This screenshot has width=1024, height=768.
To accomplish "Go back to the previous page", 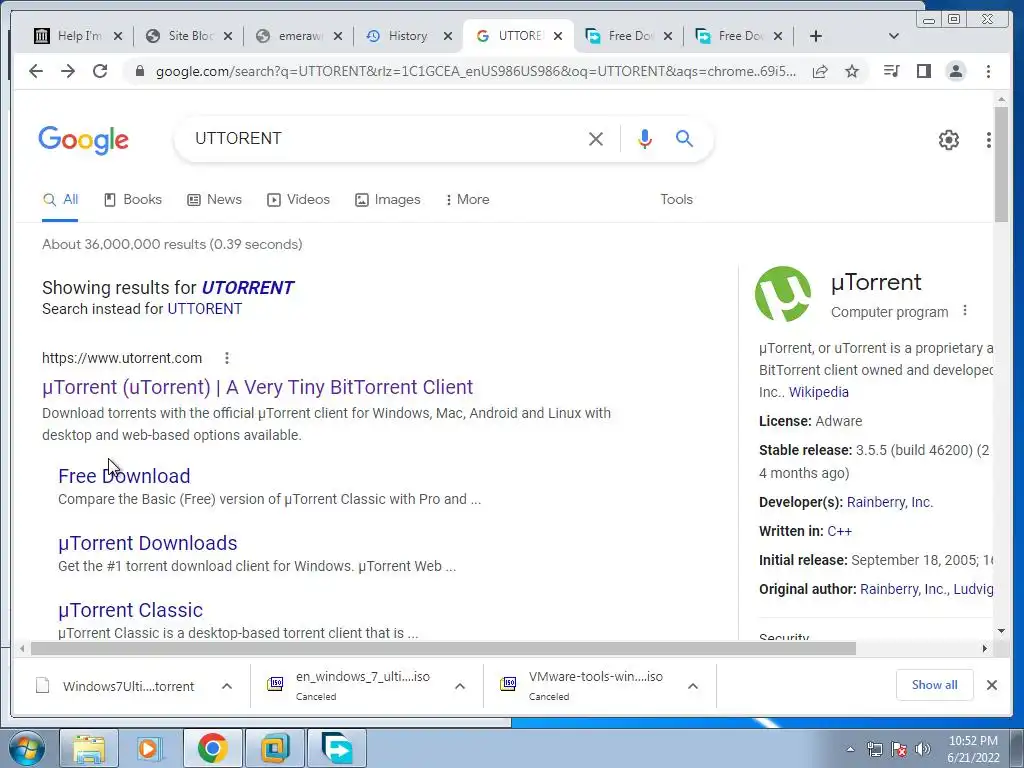I will [x=36, y=71].
